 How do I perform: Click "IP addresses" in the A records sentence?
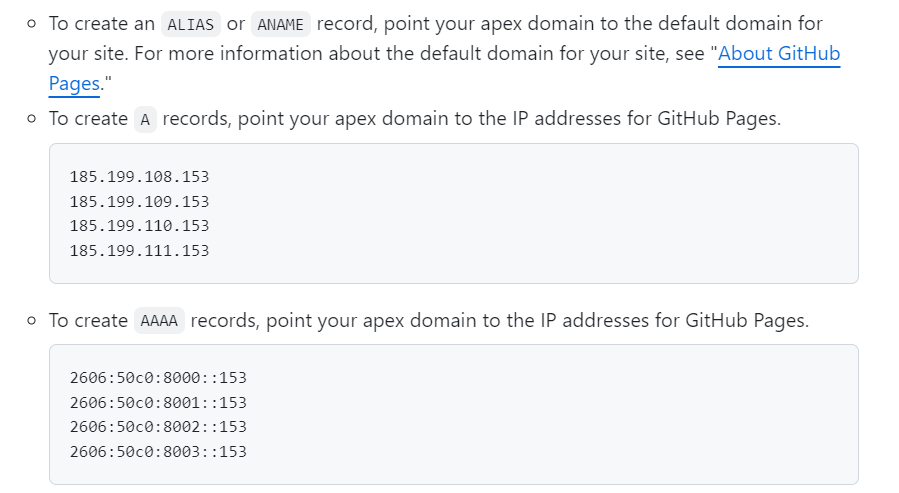click(569, 120)
